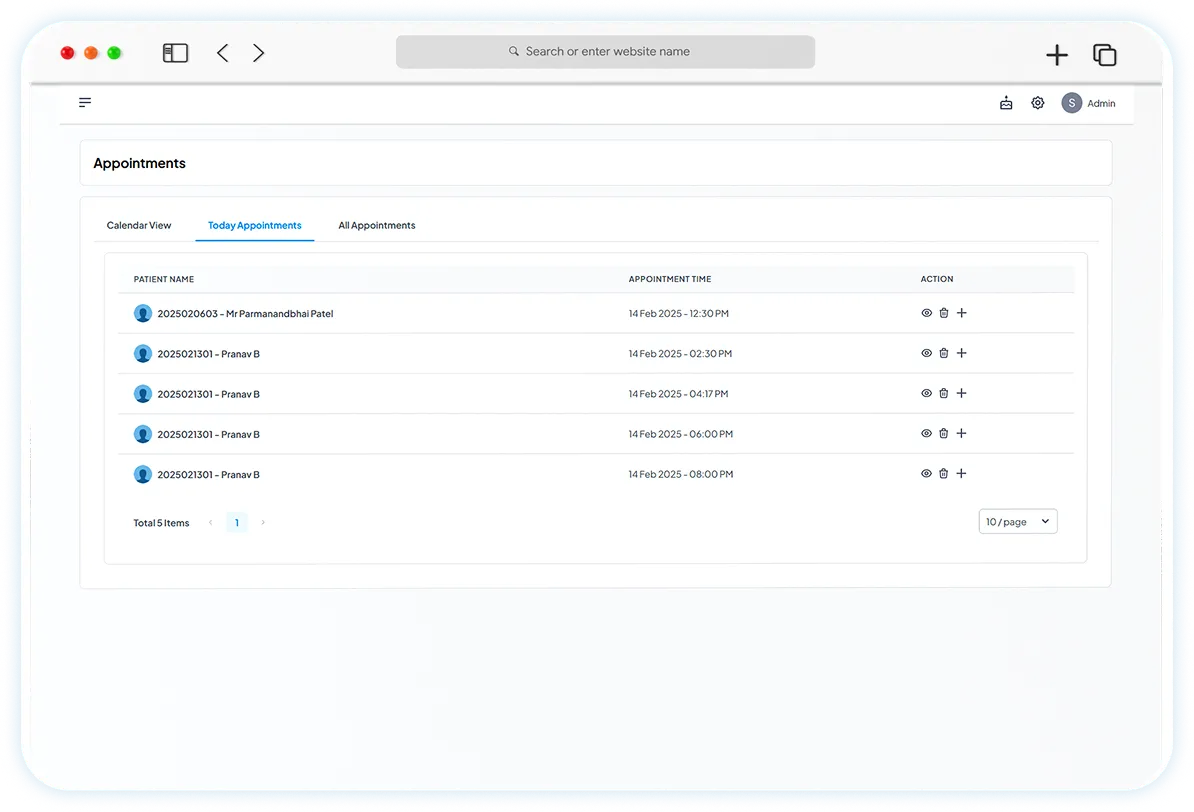The width and height of the screenshot is (1194, 812).
Task: Click the next page pagination arrow
Action: point(263,523)
